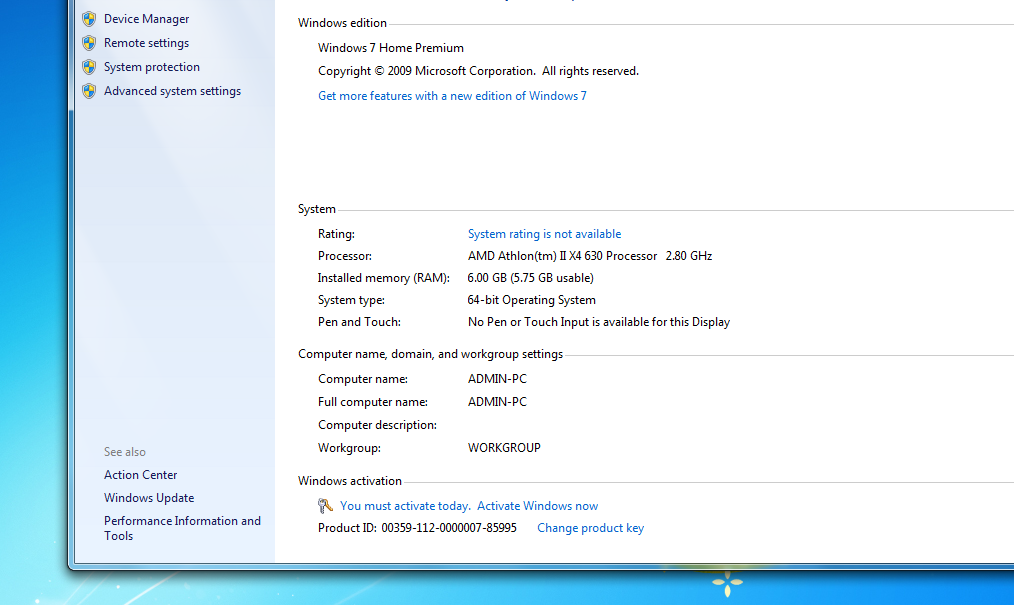The image size is (1014, 605).
Task: Click the activation keys icon
Action: (x=325, y=505)
